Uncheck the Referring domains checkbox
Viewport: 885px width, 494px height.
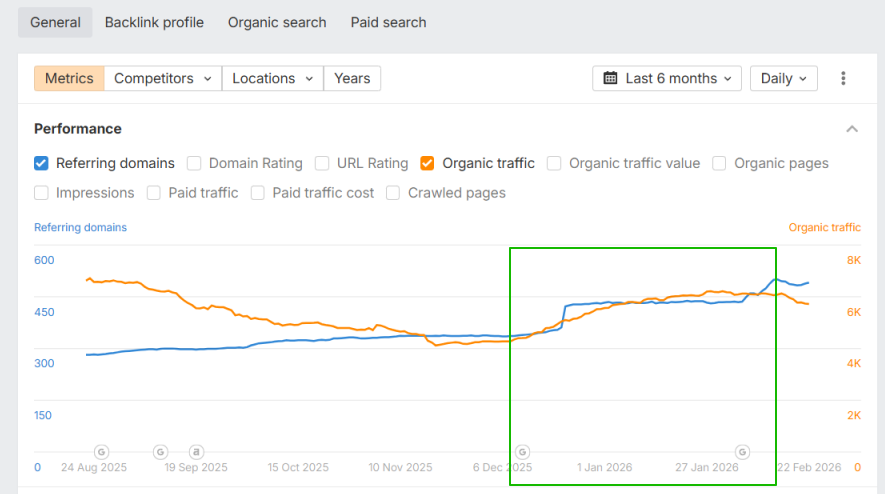point(41,163)
